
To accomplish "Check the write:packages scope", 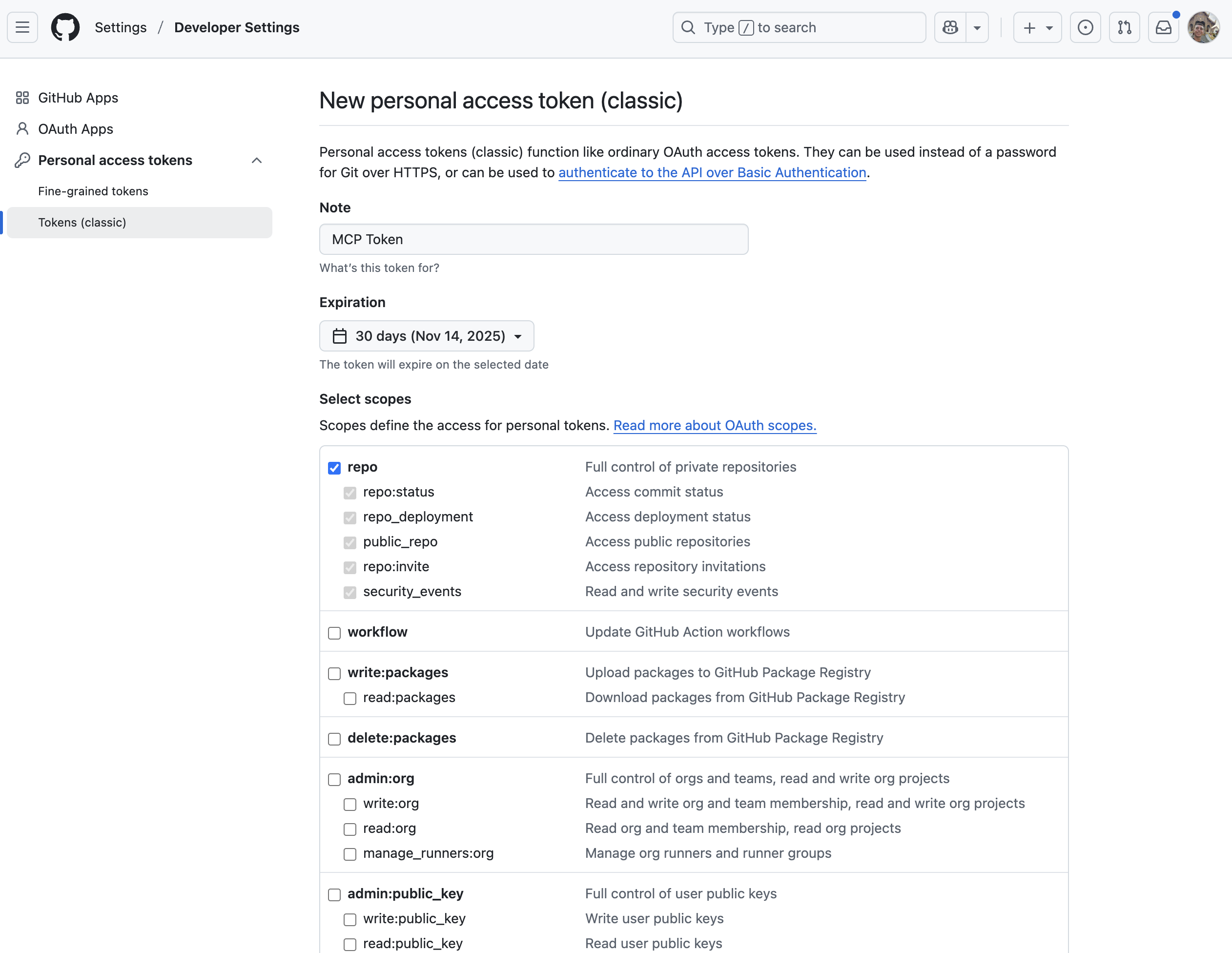I will point(334,673).
